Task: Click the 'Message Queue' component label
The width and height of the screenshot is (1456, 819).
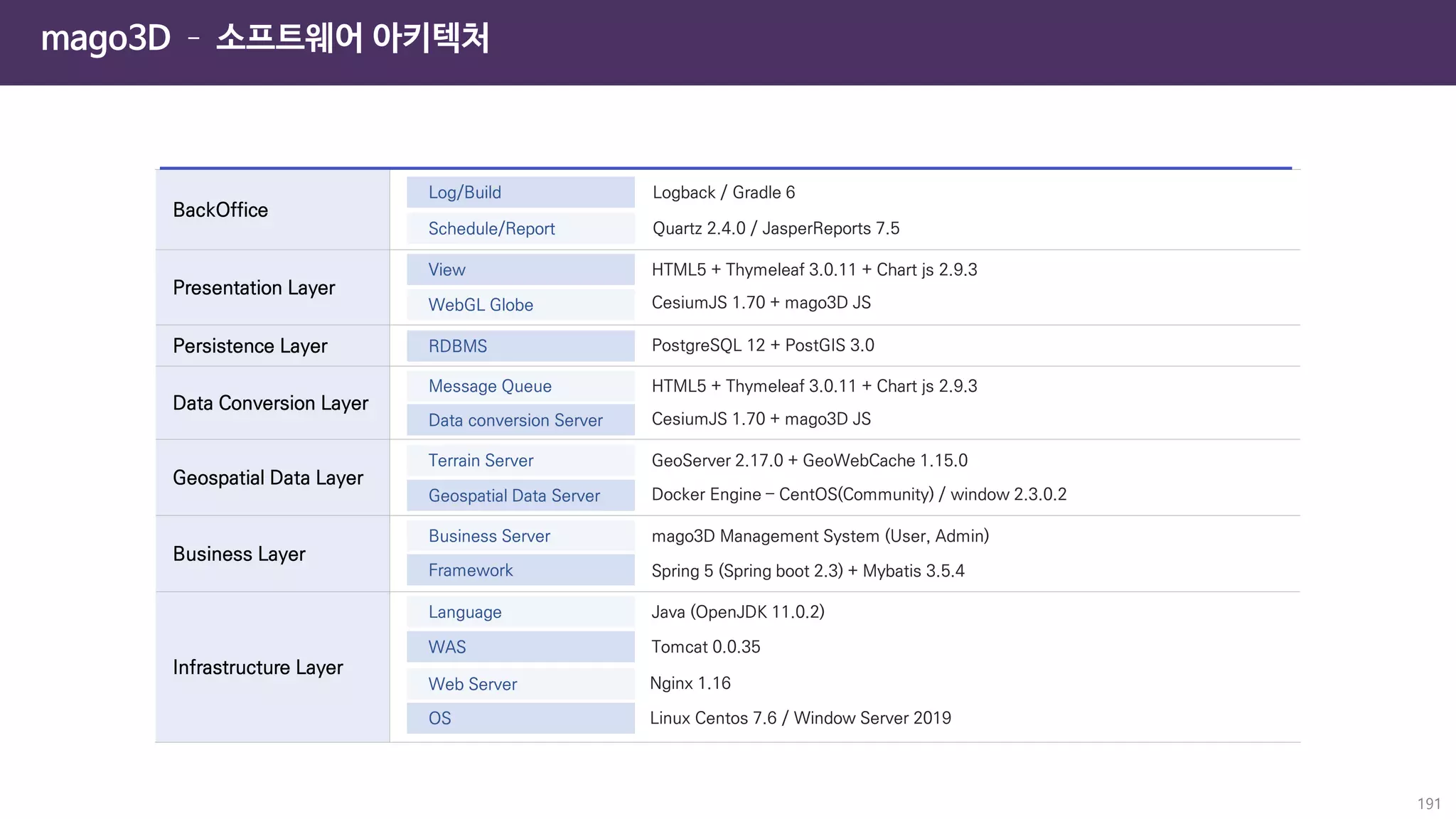Action: (x=520, y=386)
